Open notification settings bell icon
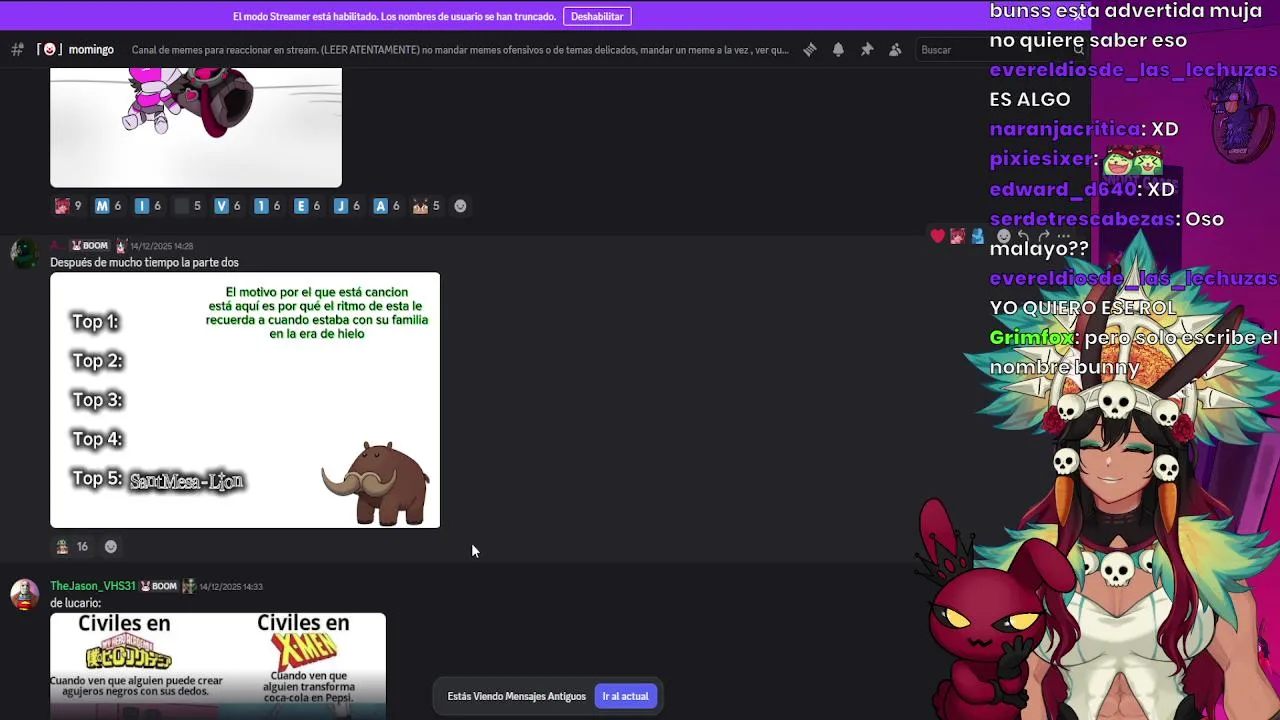Viewport: 1280px width, 720px height. pos(838,50)
